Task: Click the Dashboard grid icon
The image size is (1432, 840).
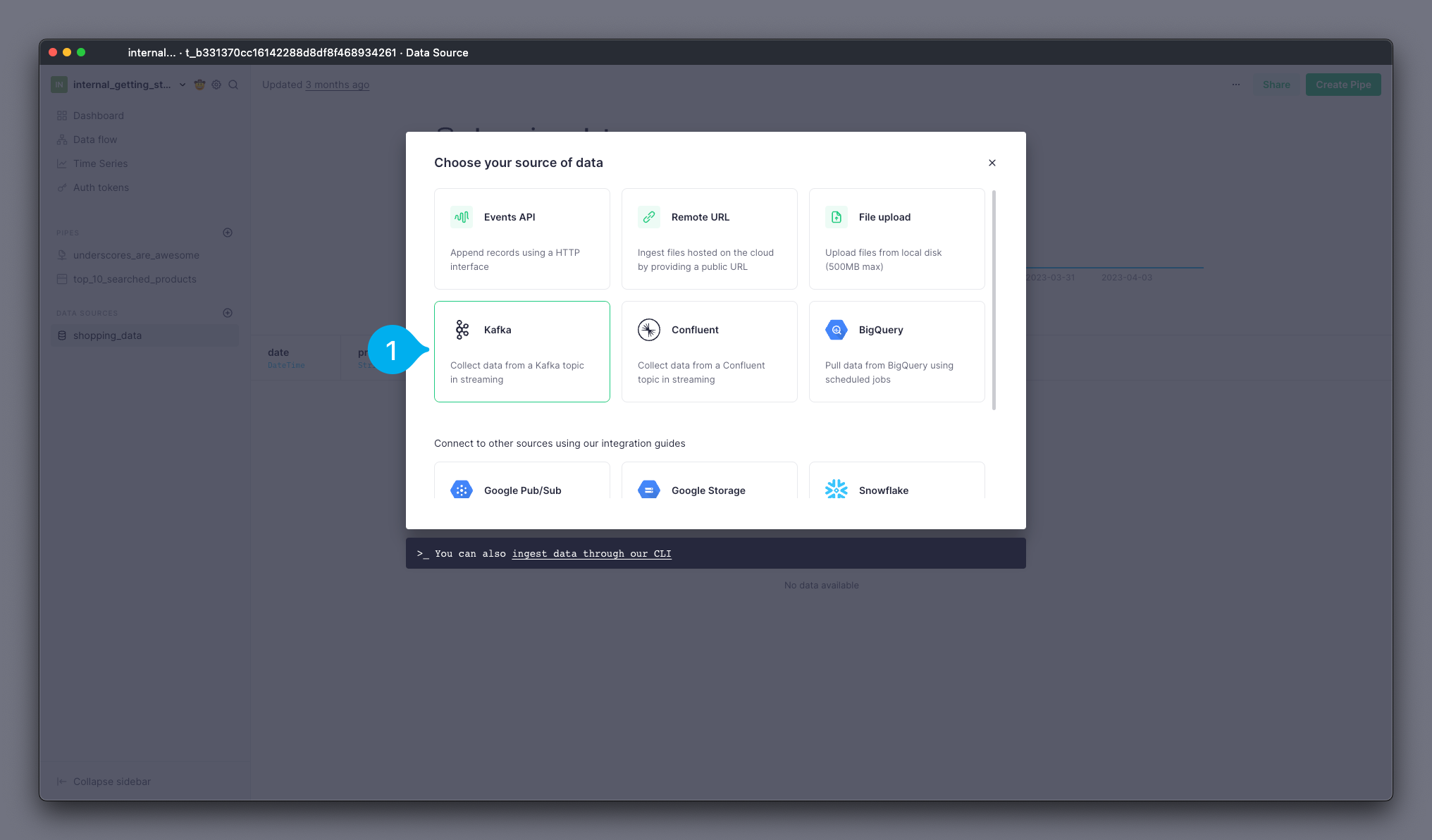Action: pos(62,116)
